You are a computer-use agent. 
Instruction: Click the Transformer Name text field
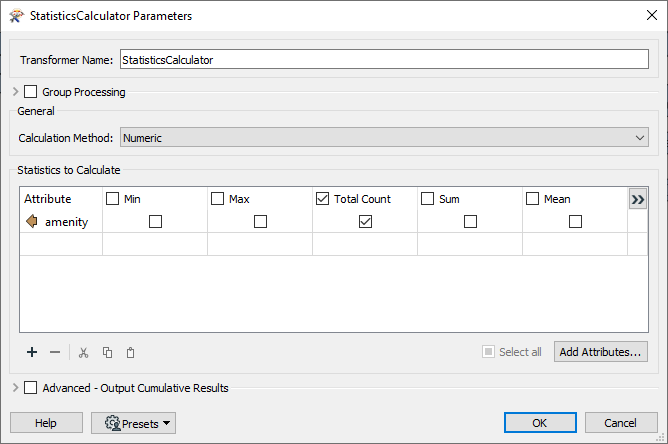(x=384, y=60)
